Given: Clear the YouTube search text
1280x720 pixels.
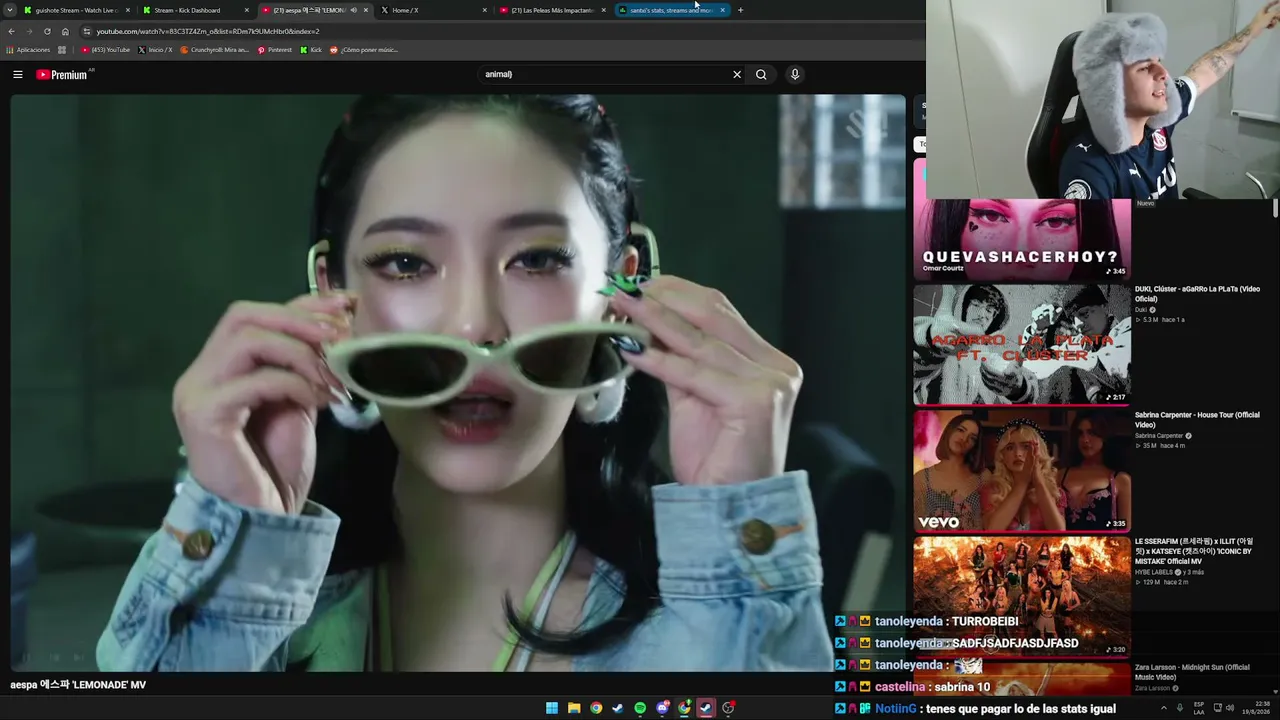Looking at the screenshot, I should [737, 74].
